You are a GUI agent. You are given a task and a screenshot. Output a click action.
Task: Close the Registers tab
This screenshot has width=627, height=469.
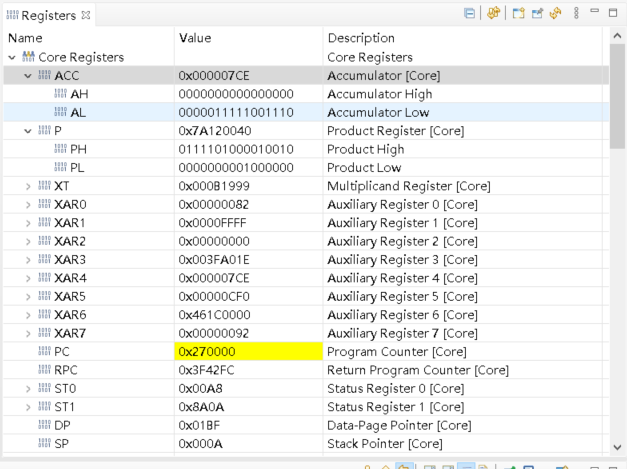(x=86, y=15)
